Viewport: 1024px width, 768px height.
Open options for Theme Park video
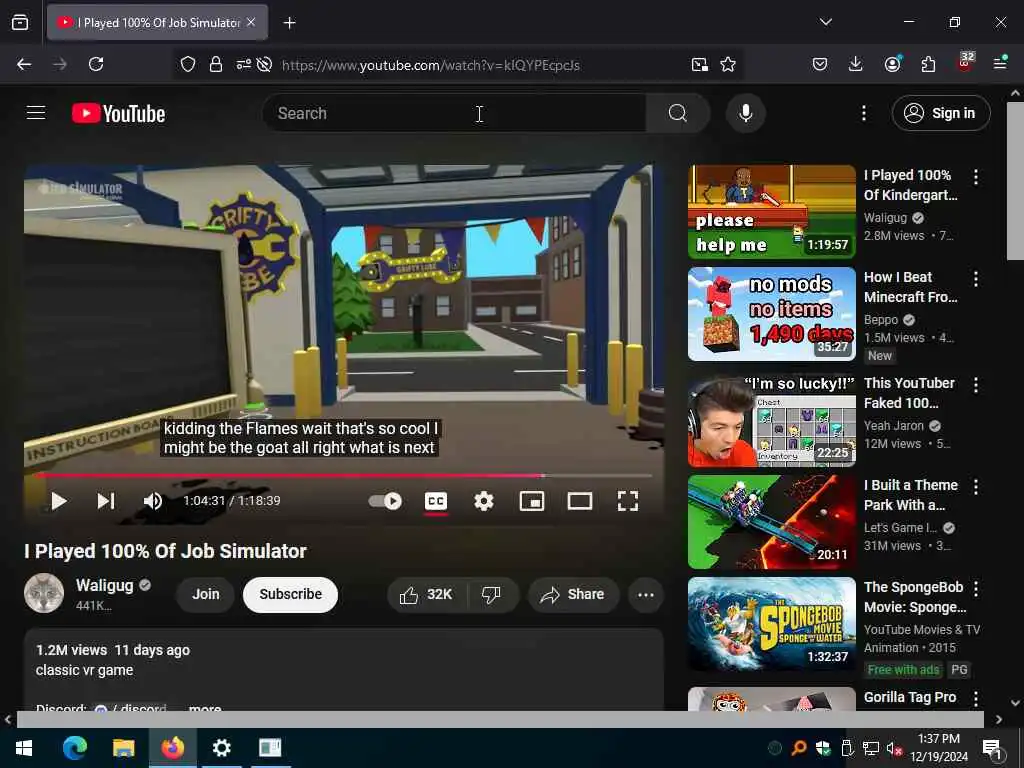976,487
